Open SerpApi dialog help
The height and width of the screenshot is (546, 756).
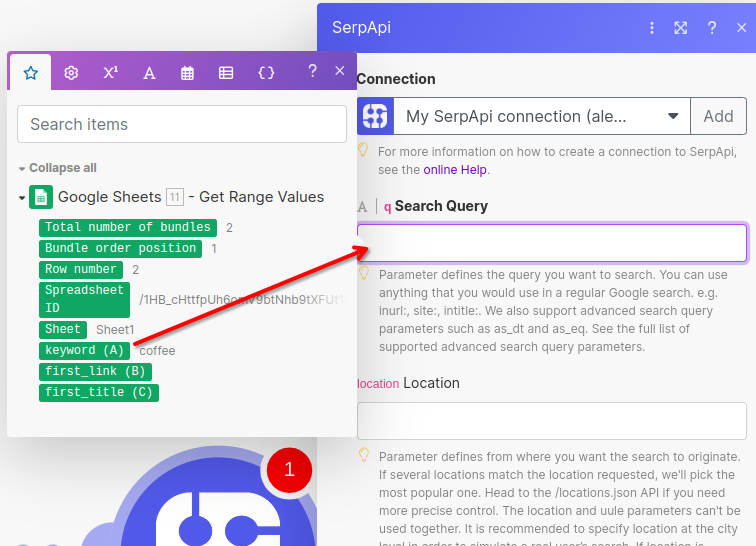point(712,27)
